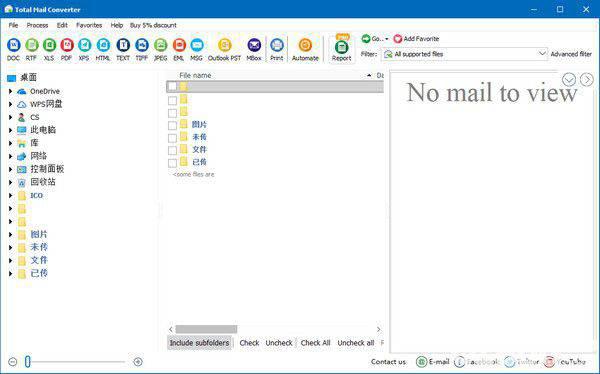Open the Advanced filter link
Screen dimensions: 600x374
coord(571,54)
